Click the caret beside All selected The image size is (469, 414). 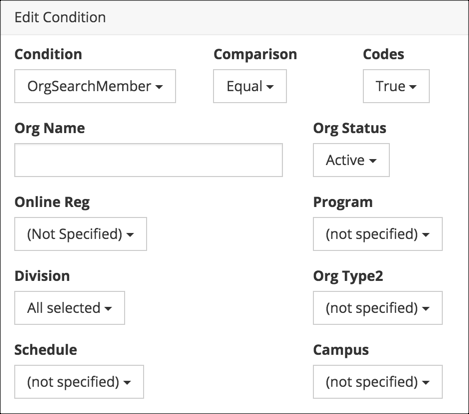108,309
